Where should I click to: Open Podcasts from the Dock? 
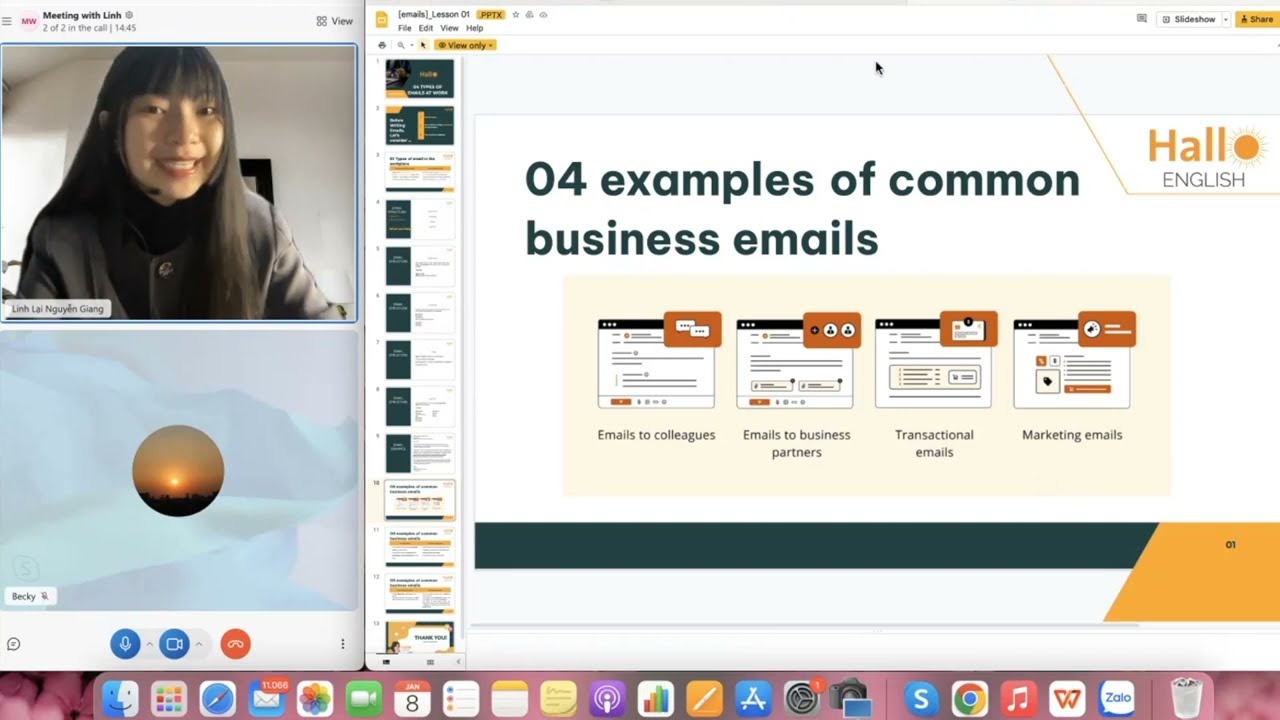[607, 699]
